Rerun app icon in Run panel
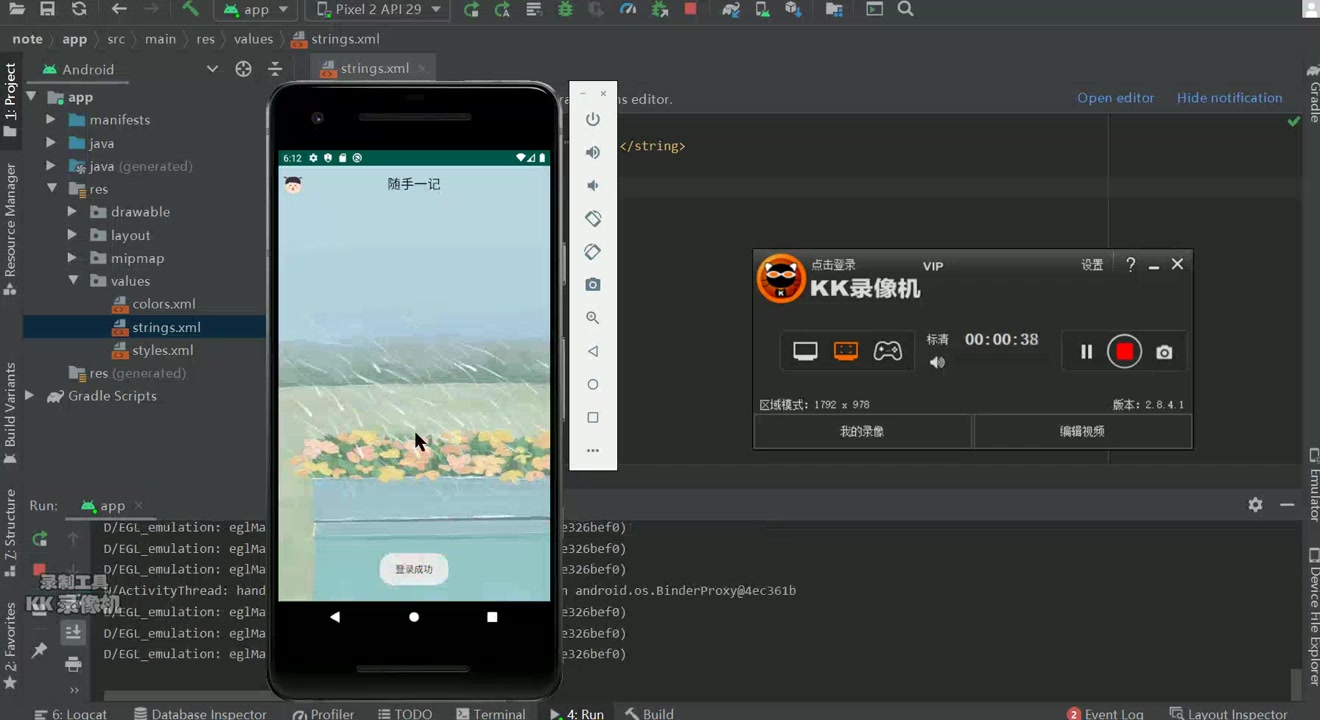Viewport: 1320px width, 720px height. point(40,539)
